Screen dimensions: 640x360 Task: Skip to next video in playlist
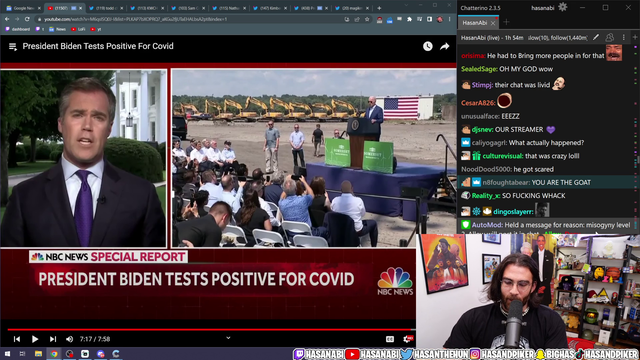click(x=53, y=339)
